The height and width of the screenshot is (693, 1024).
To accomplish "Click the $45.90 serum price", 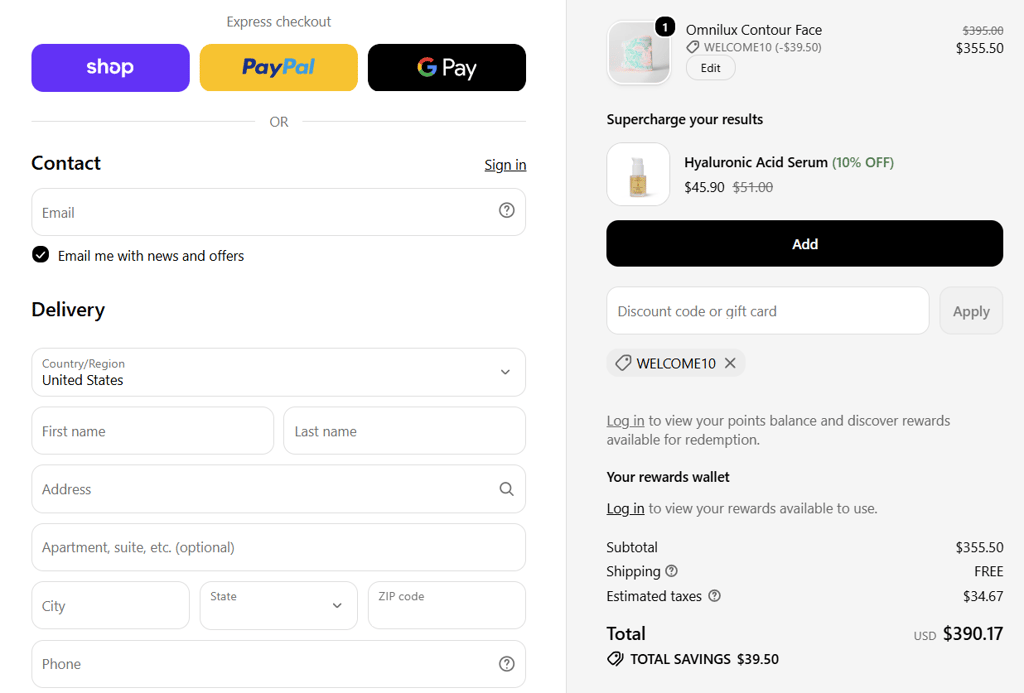I will coord(704,187).
